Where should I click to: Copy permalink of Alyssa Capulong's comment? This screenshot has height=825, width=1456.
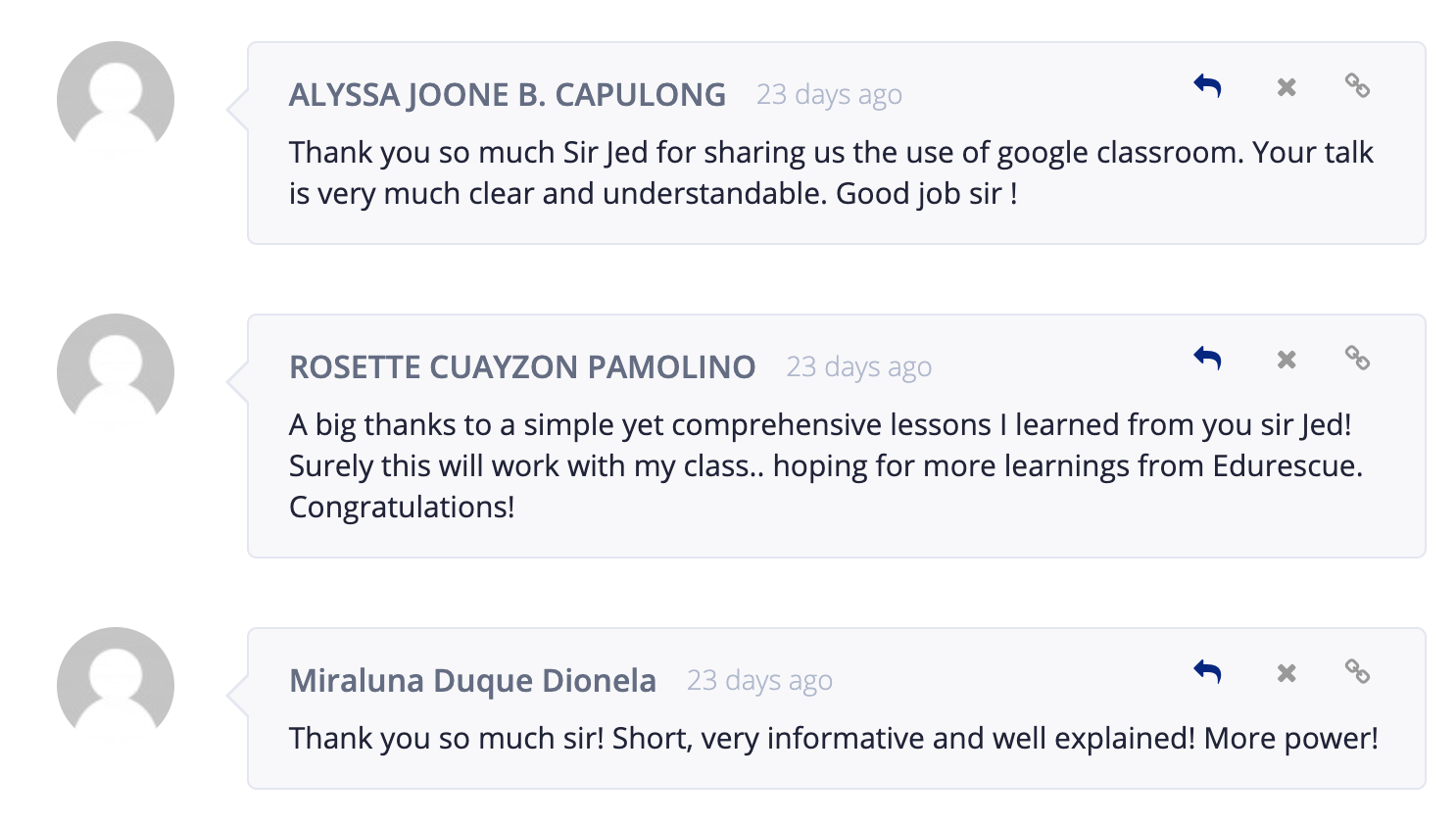tap(1357, 86)
